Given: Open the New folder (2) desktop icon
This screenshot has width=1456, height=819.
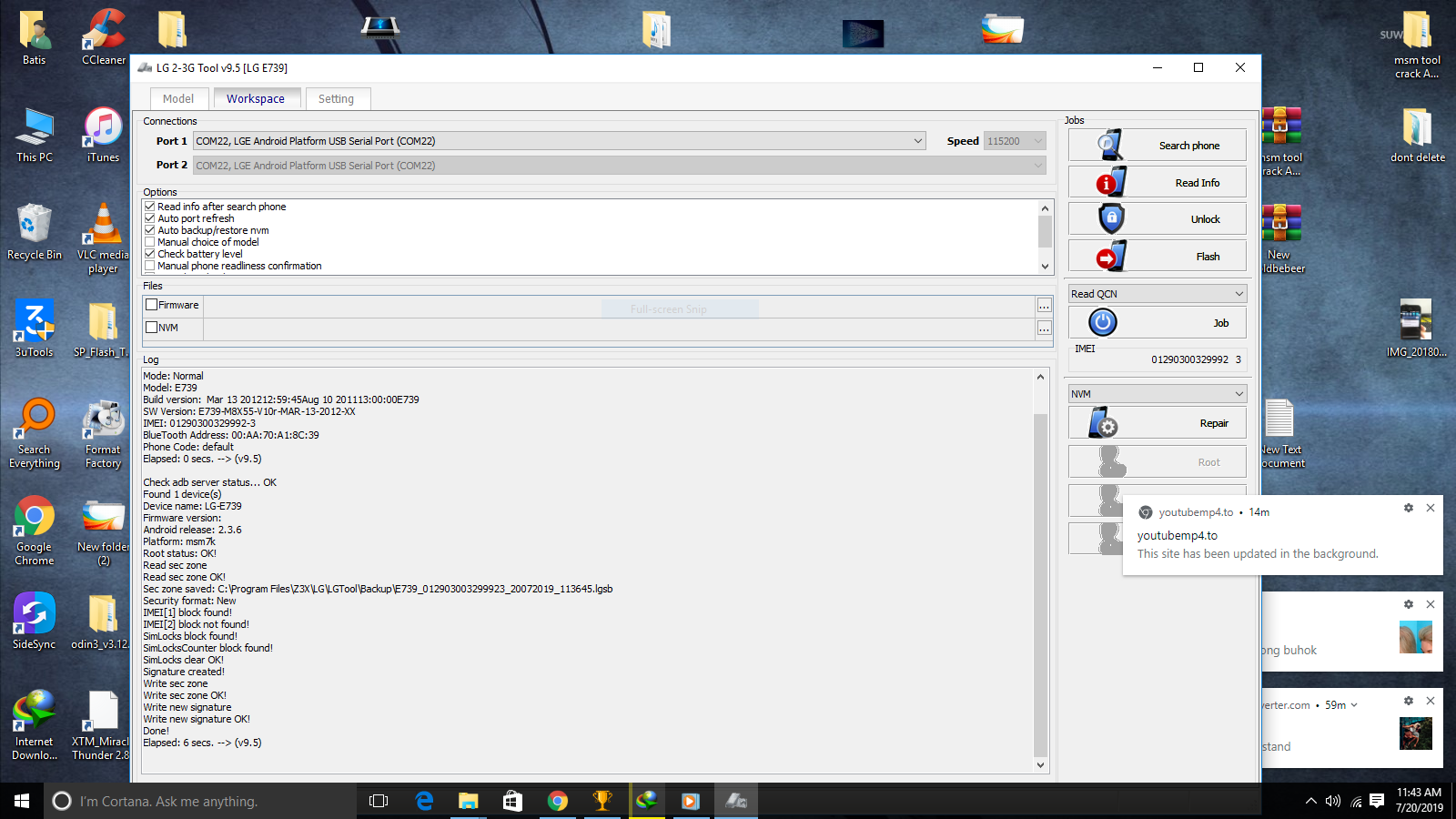Looking at the screenshot, I should coord(104,531).
